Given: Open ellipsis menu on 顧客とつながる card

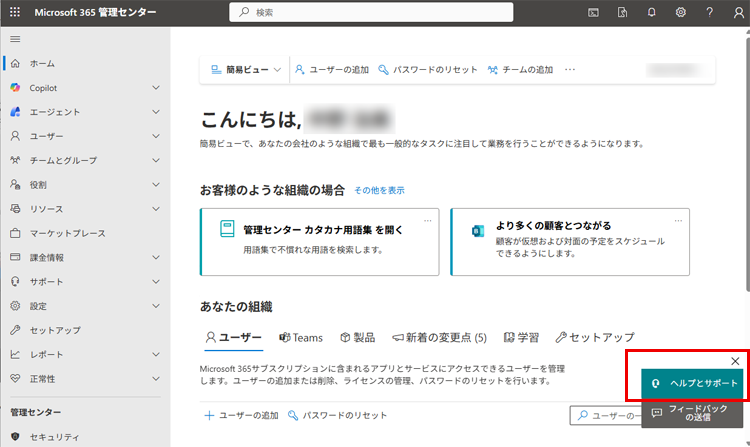Looking at the screenshot, I should coord(678,220).
